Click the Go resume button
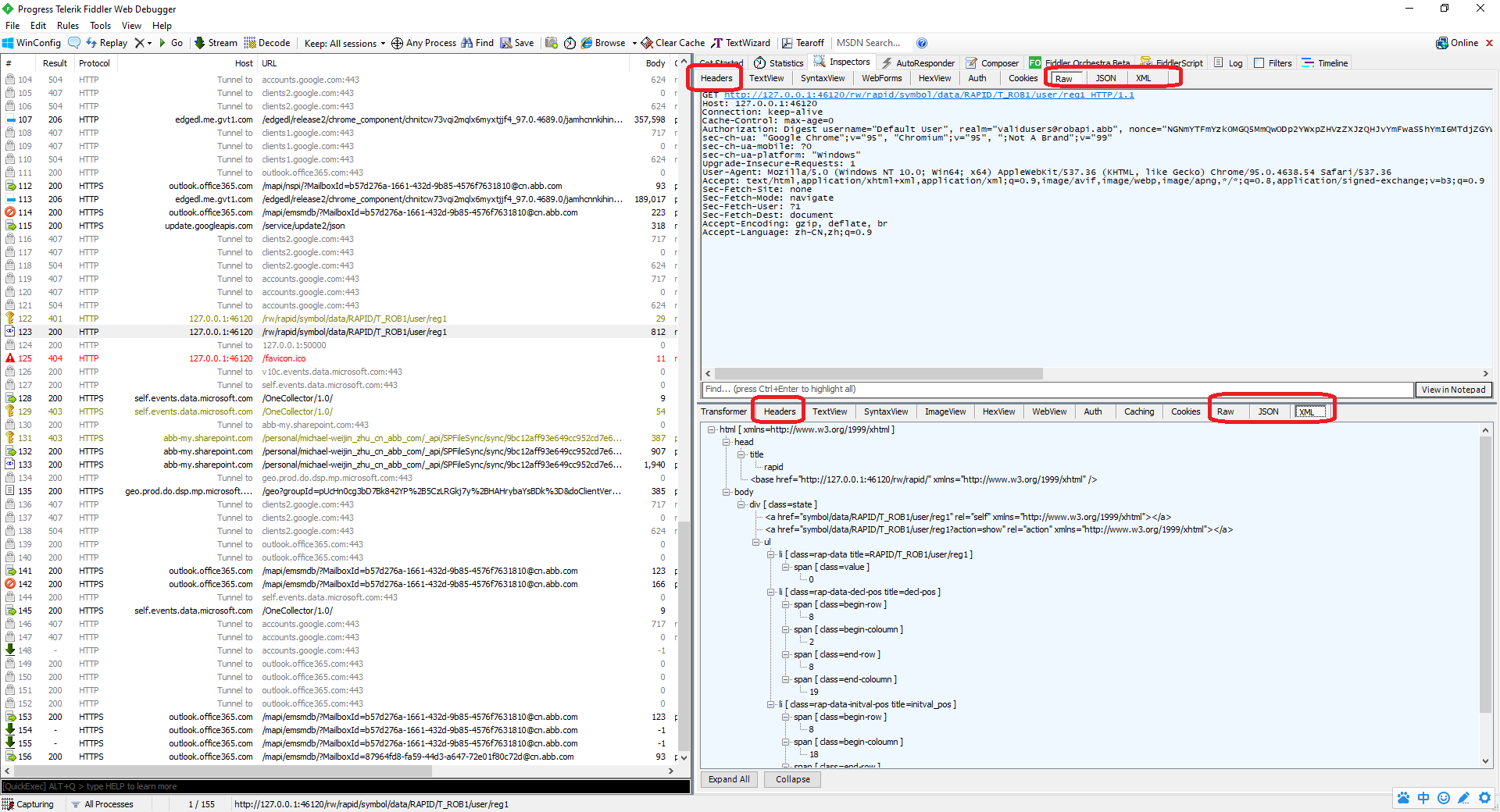 point(170,43)
